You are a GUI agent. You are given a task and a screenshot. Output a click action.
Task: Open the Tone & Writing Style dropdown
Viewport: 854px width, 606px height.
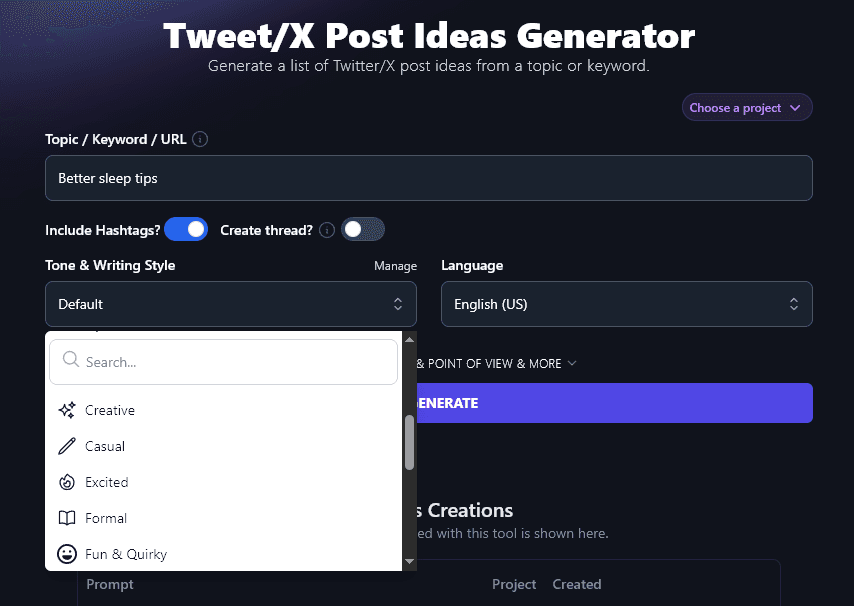tap(230, 303)
